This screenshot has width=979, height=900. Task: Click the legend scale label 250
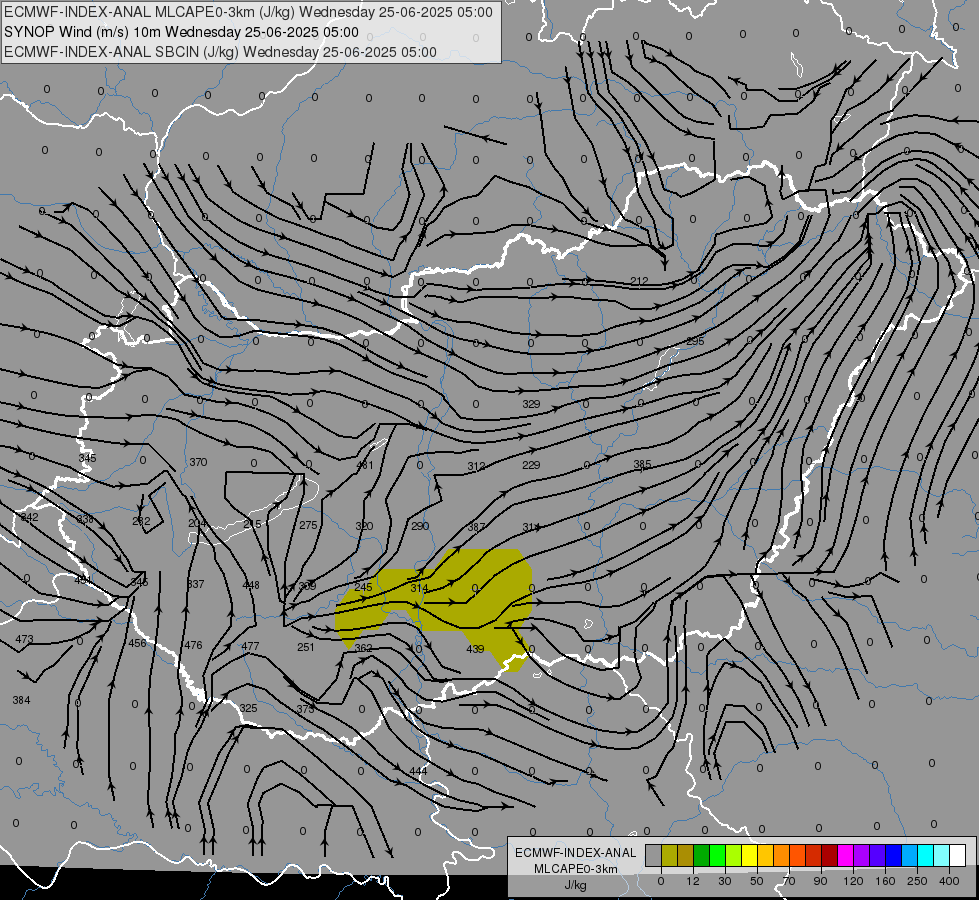coord(917,881)
